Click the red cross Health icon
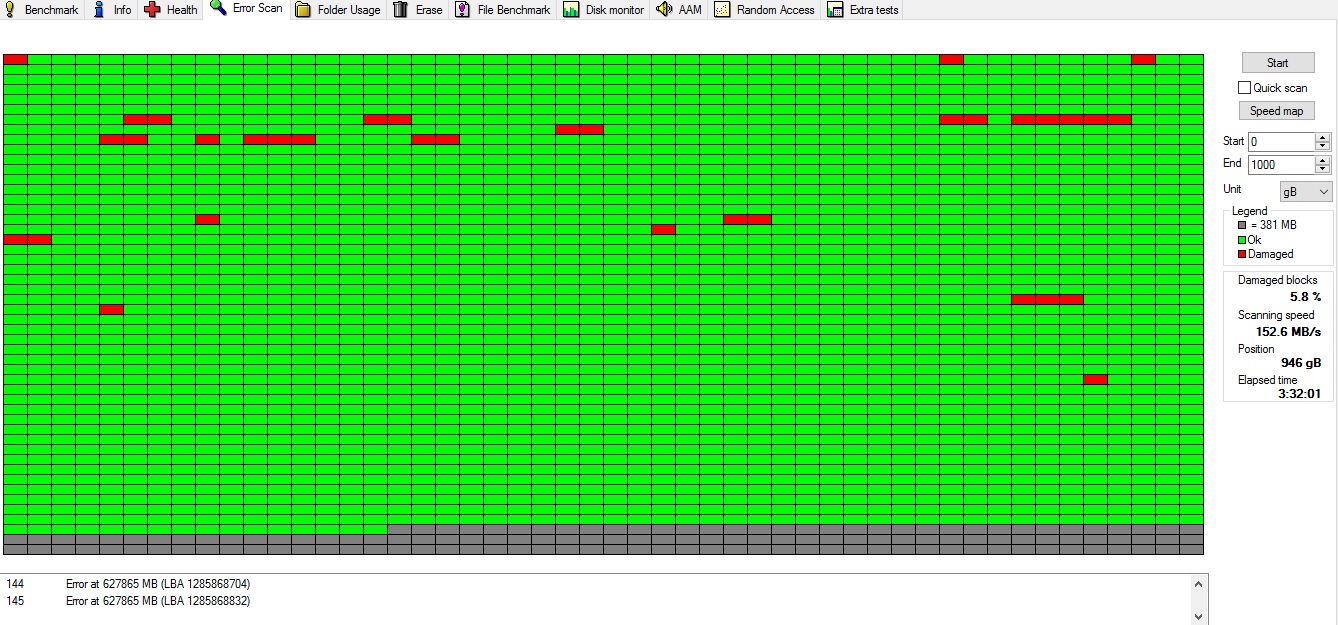This screenshot has height=625, width=1338. 151,10
